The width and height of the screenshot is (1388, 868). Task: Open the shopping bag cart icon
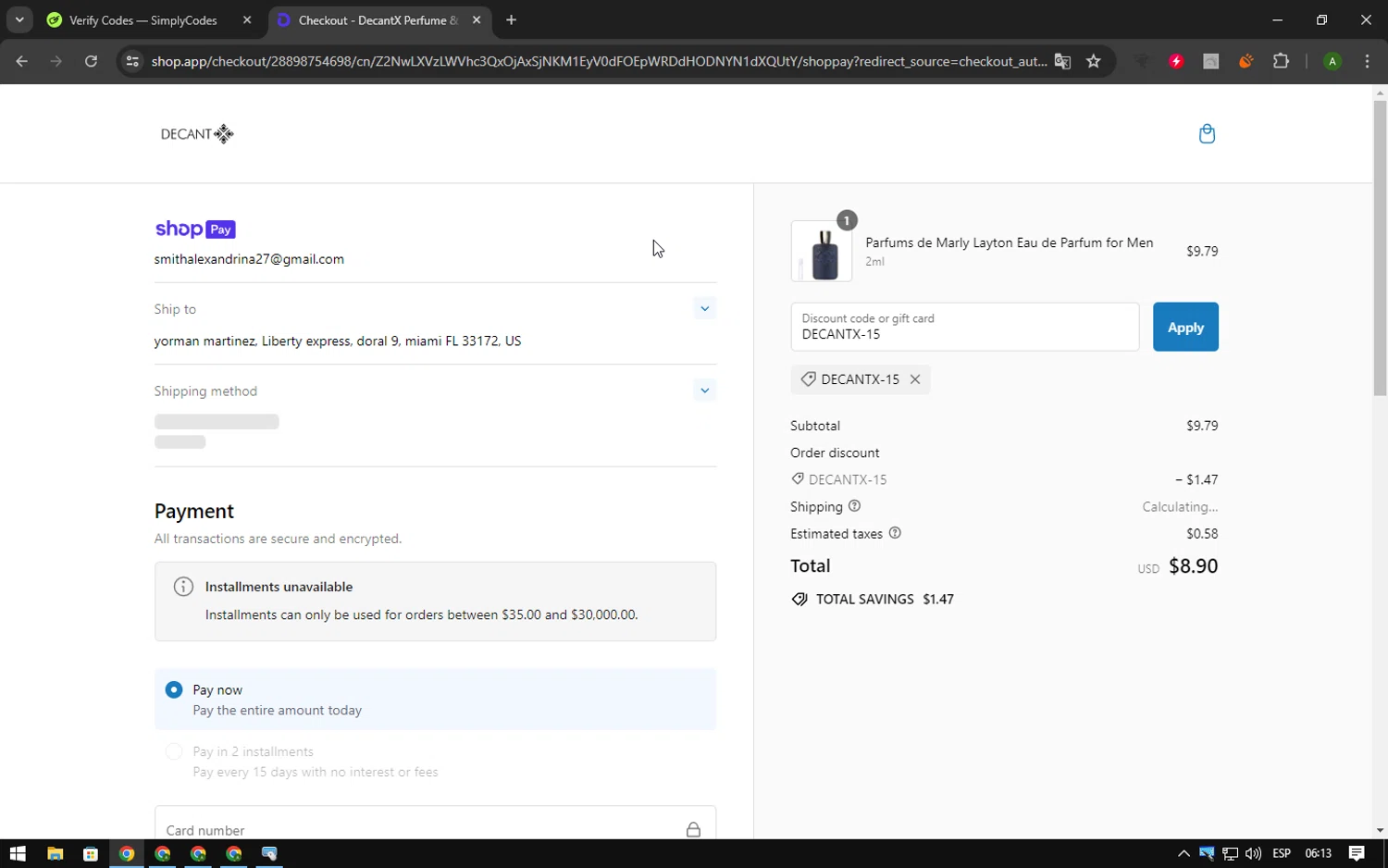click(x=1207, y=134)
